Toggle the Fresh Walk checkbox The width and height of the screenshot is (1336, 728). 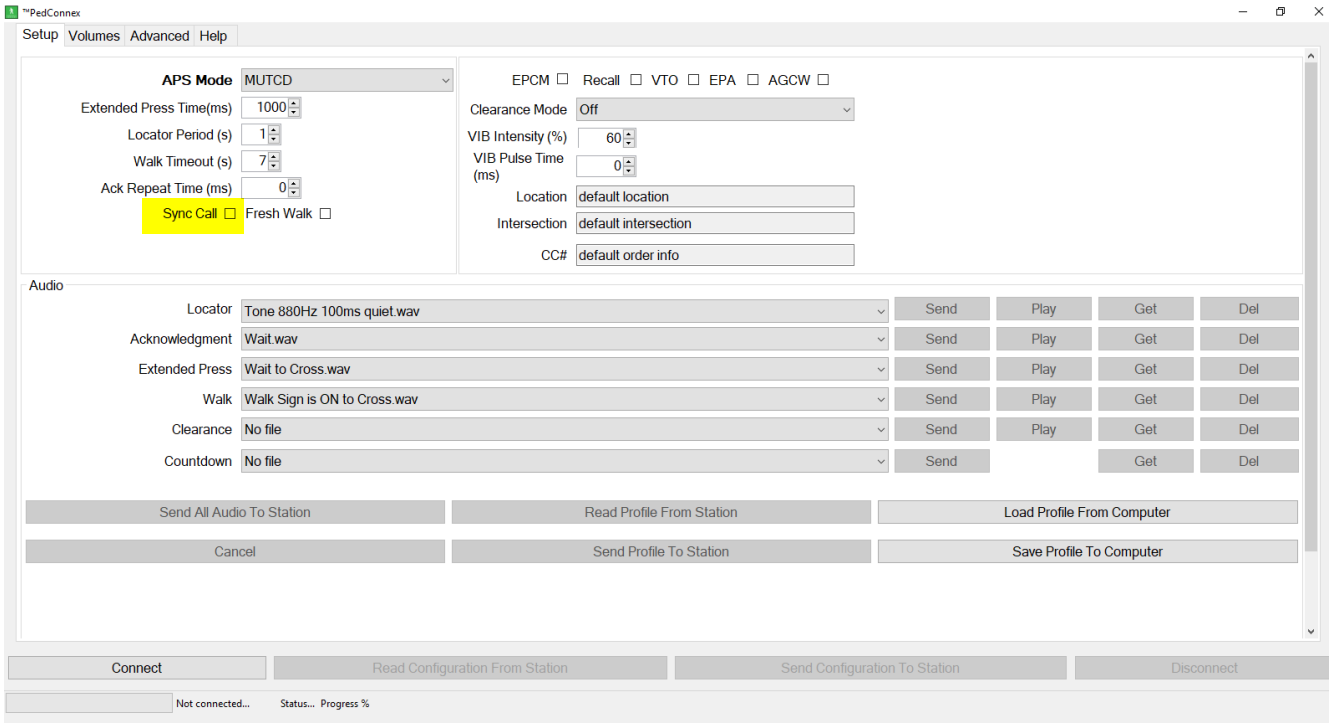[325, 214]
